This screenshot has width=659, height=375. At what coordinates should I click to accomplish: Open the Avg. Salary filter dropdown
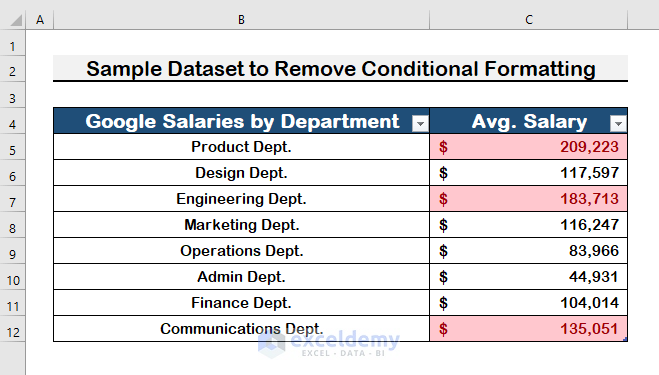618,123
